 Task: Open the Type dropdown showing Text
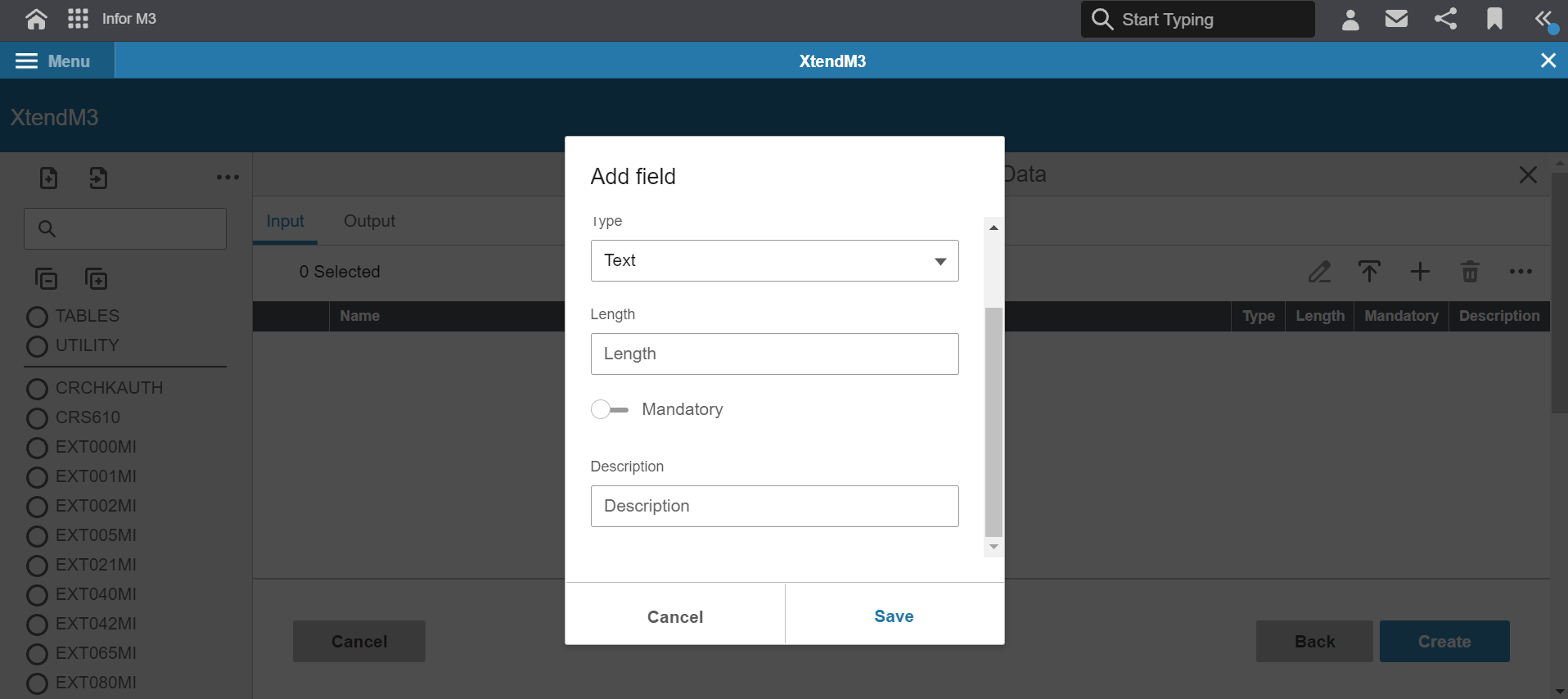tap(774, 260)
